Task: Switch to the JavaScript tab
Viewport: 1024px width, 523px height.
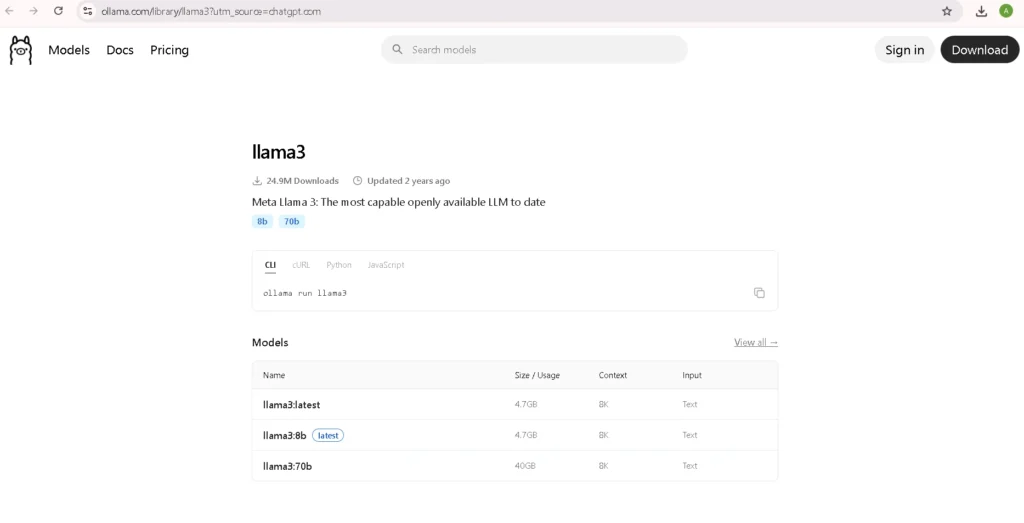Action: 386,265
